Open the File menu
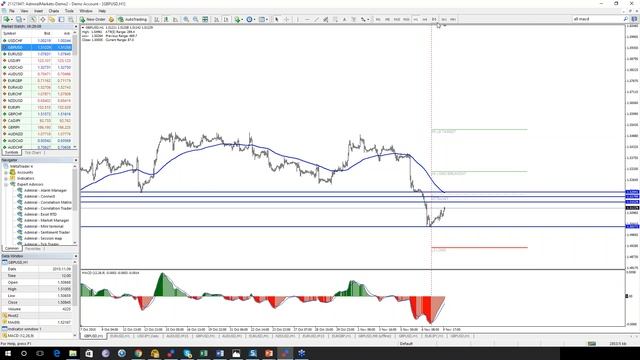Screen dimensions: 640x360 (12, 11)
